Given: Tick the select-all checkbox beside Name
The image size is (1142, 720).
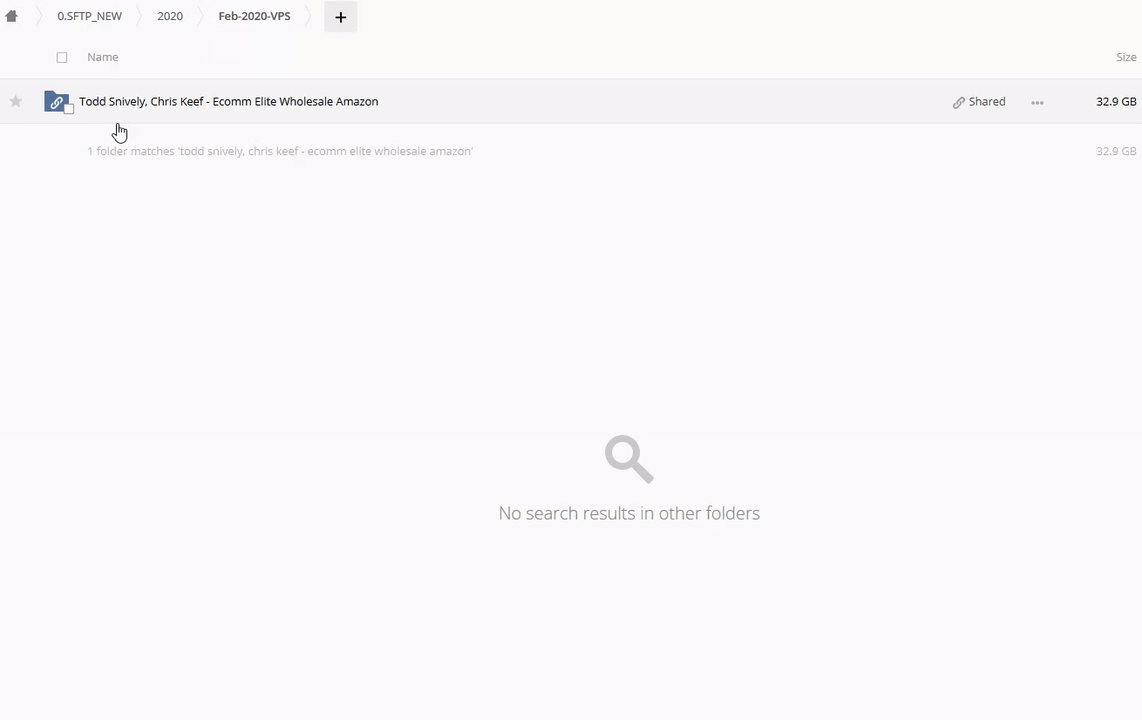Looking at the screenshot, I should click(62, 58).
